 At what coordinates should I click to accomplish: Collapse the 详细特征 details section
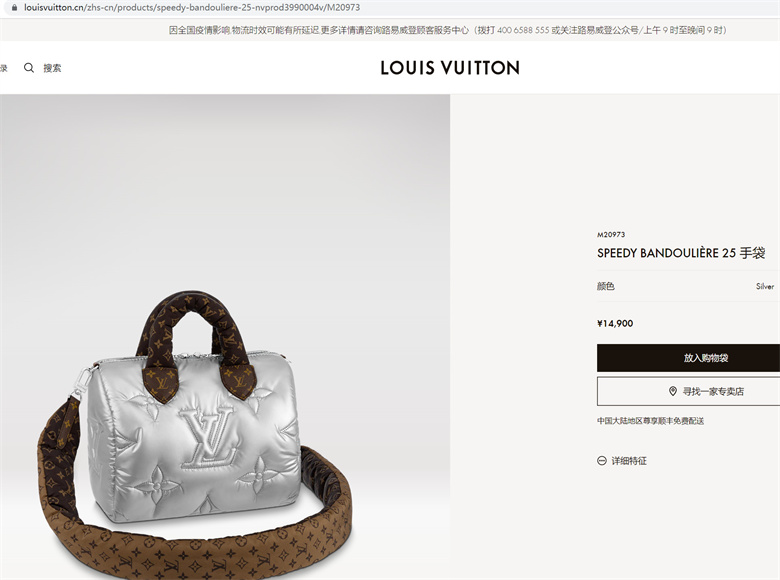coord(622,461)
